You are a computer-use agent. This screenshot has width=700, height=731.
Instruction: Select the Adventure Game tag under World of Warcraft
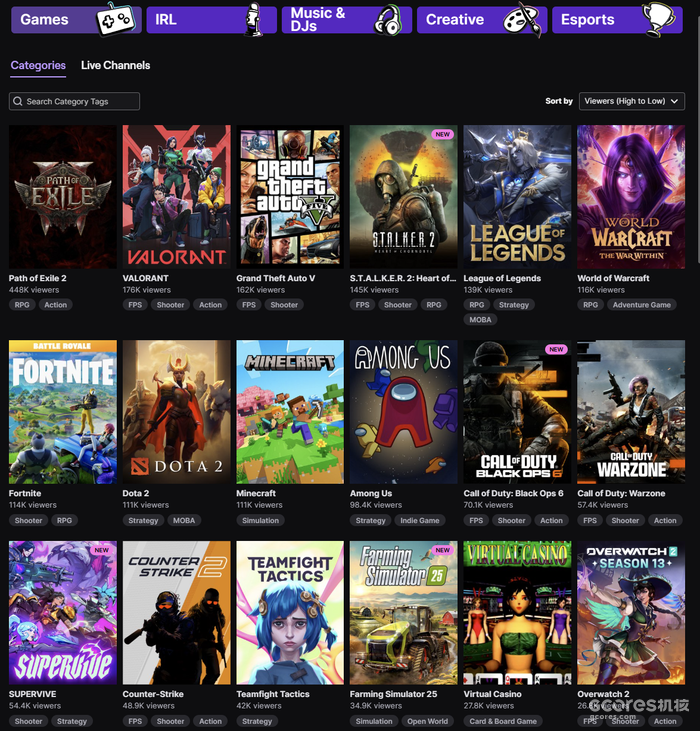tap(641, 305)
